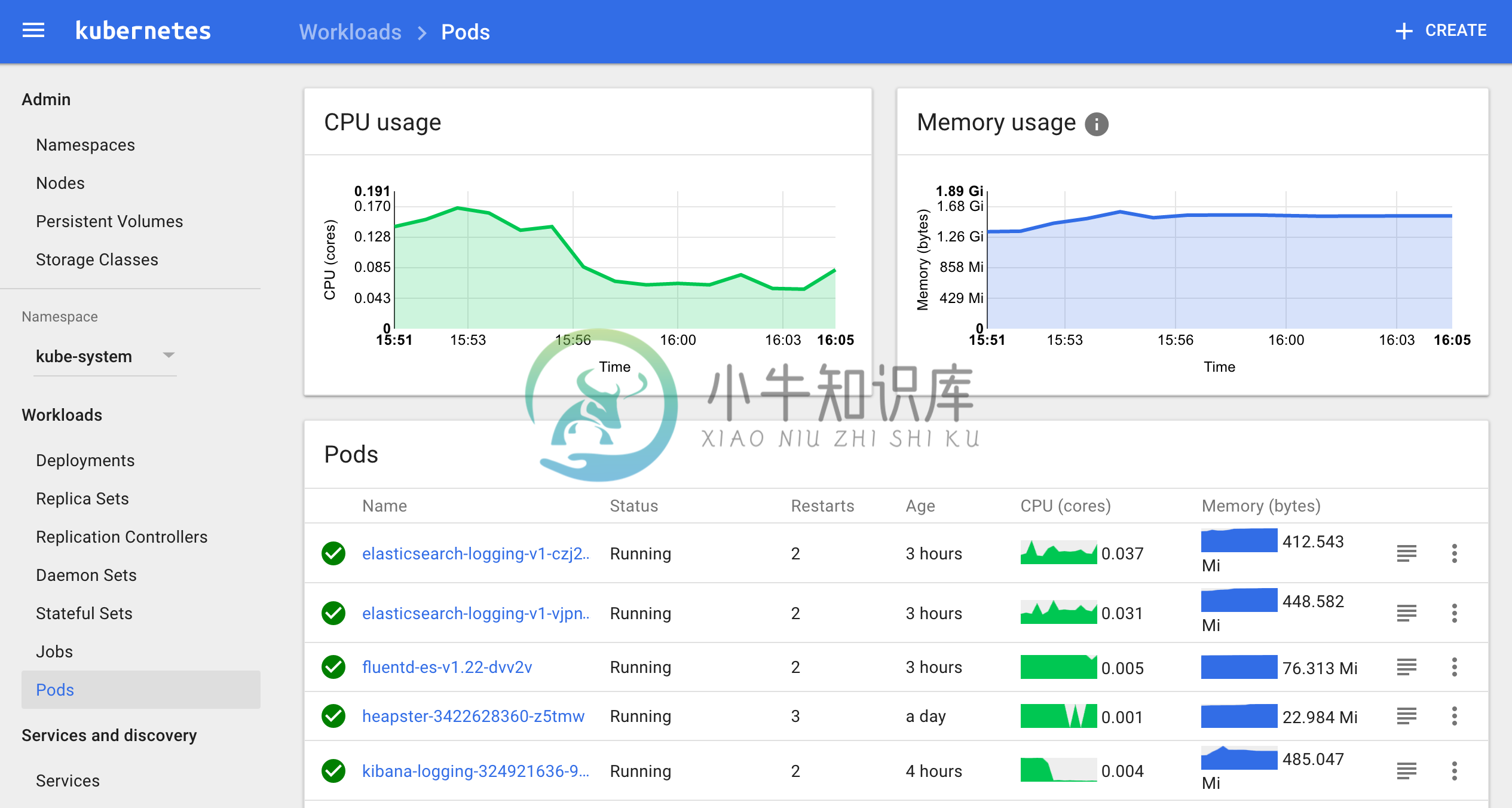View logs icon for elasticsearch-logging-v1-czj2
The image size is (1512, 808).
[1407, 553]
